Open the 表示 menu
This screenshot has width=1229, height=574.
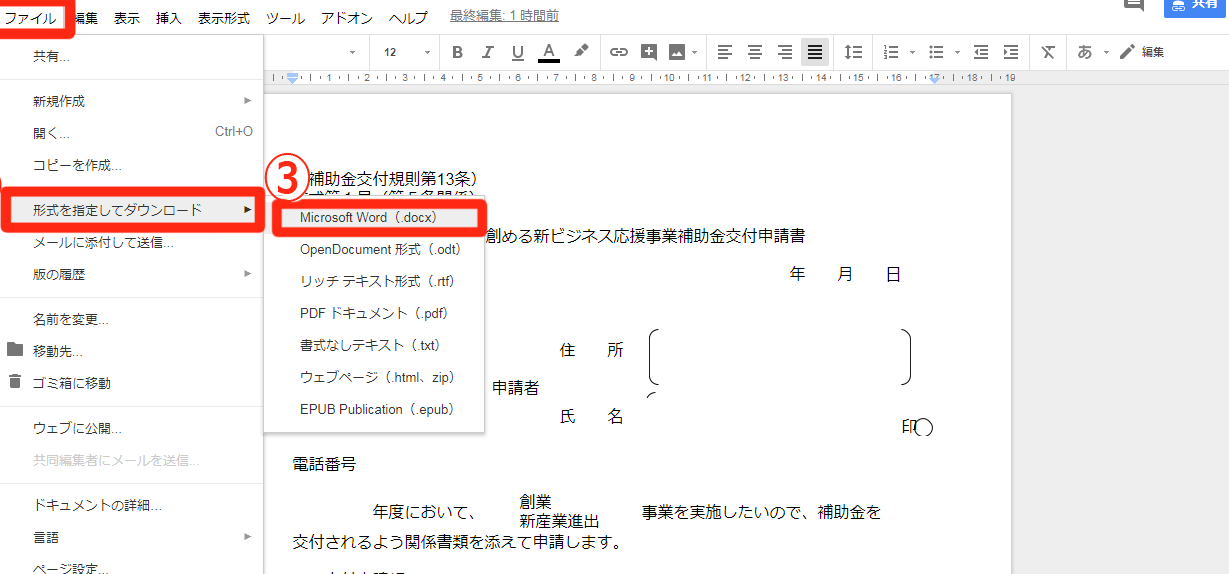(127, 17)
